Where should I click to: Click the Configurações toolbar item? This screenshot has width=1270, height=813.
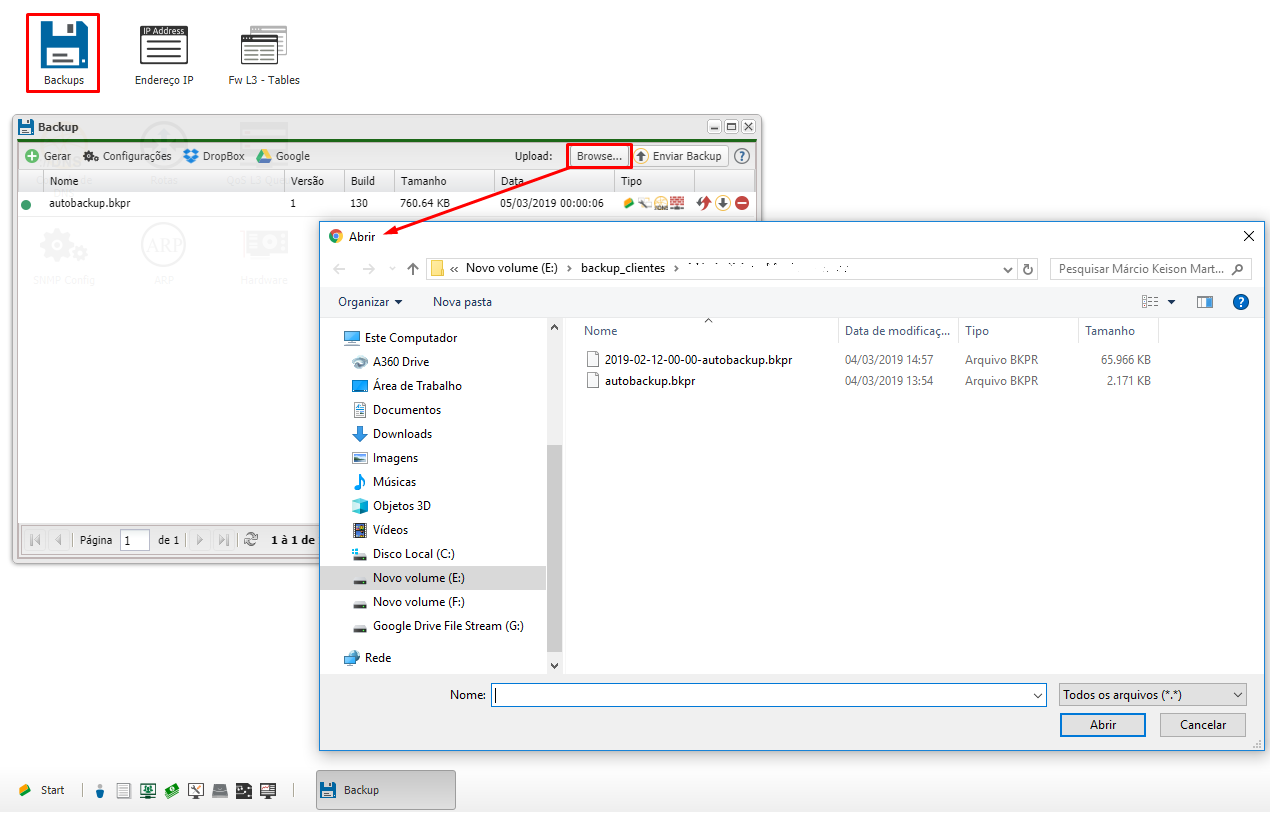point(127,156)
